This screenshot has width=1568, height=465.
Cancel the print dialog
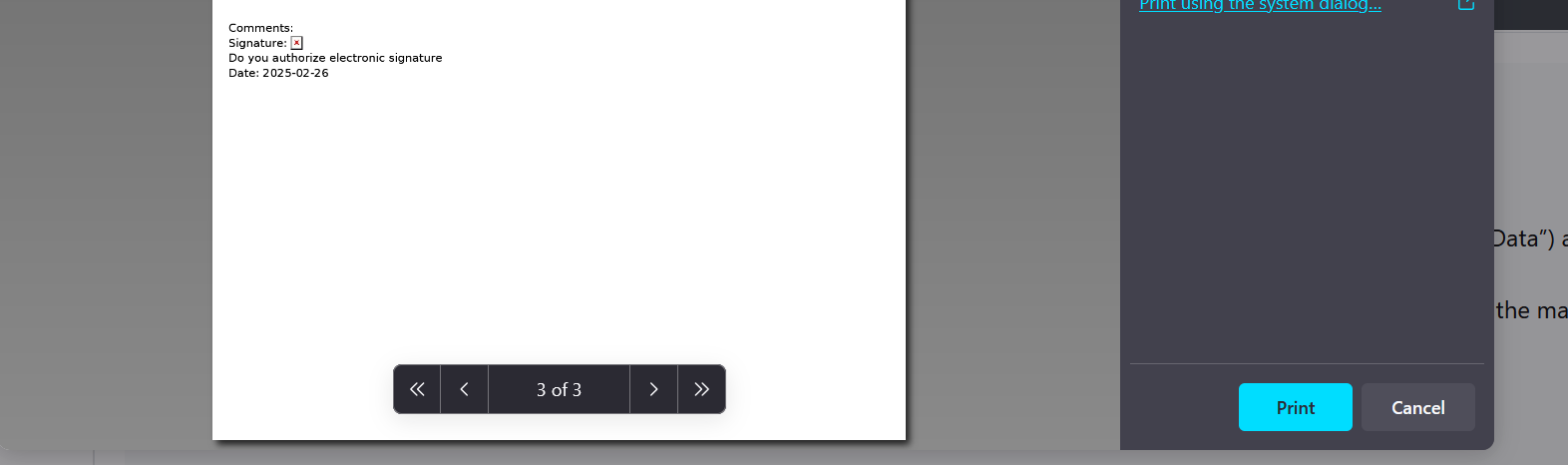pos(1417,407)
